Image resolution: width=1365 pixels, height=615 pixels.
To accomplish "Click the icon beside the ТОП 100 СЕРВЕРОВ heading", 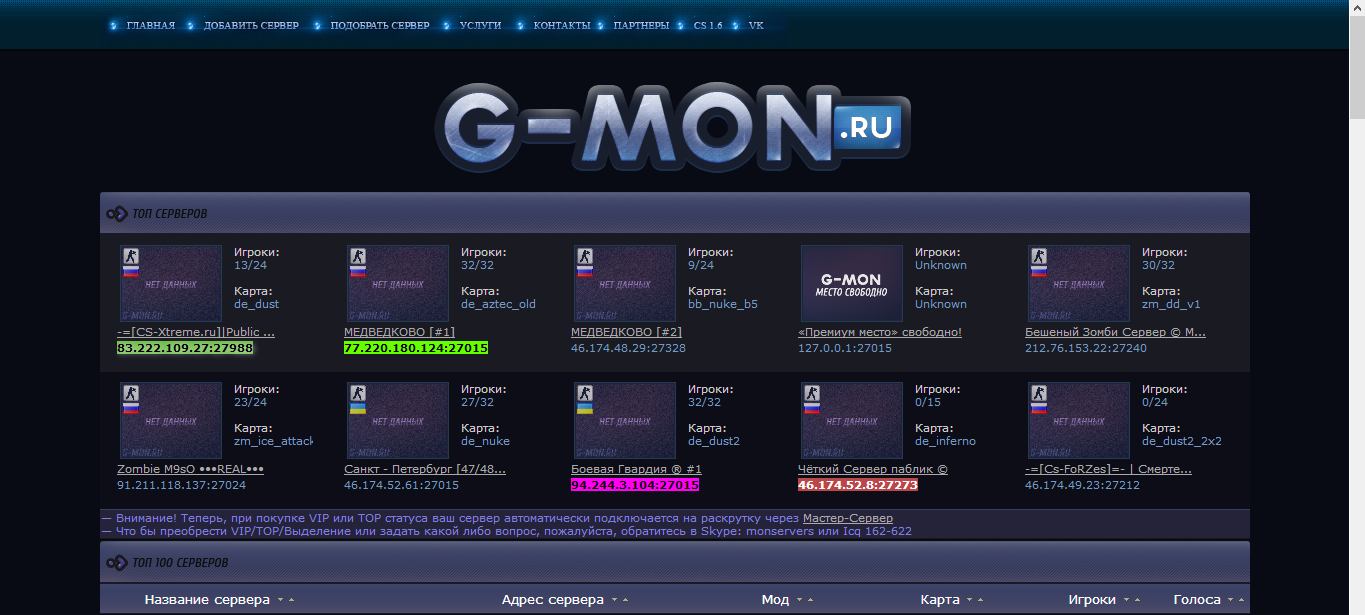I will pos(117,563).
